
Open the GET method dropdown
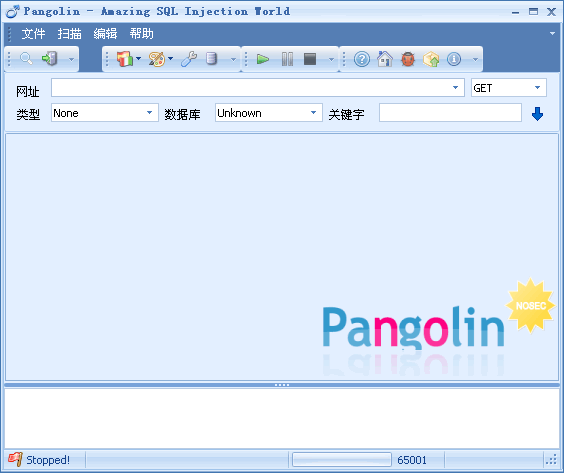(x=537, y=87)
